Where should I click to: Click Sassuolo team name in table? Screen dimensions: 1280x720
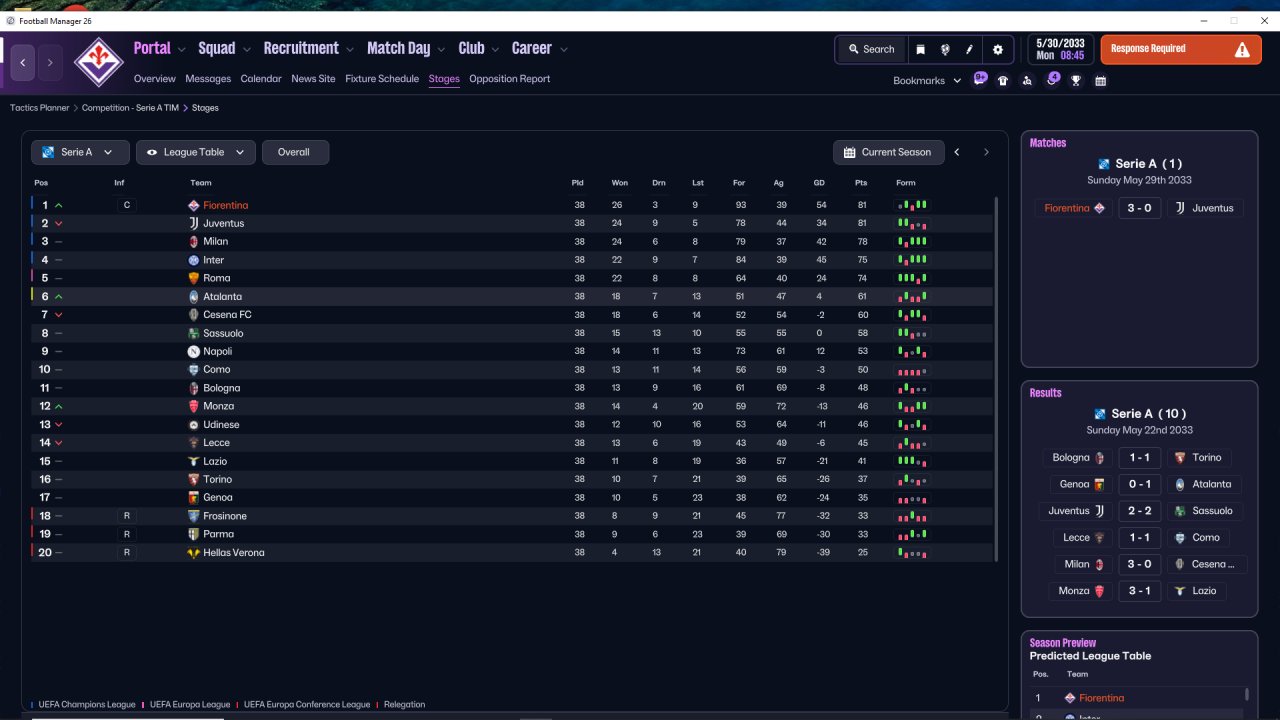click(223, 333)
